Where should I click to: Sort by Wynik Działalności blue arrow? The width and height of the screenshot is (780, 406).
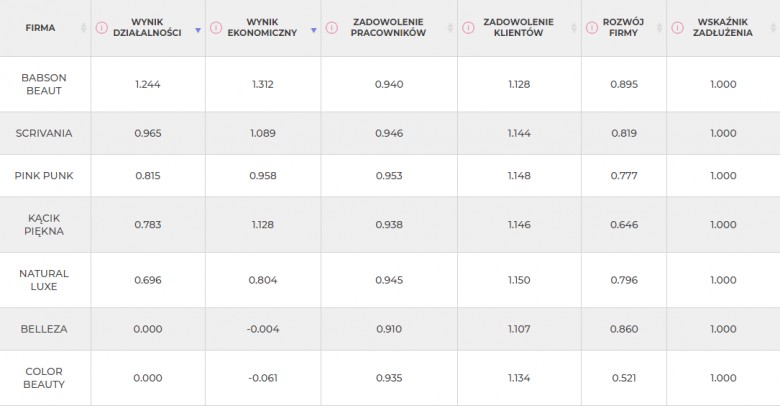(198, 30)
